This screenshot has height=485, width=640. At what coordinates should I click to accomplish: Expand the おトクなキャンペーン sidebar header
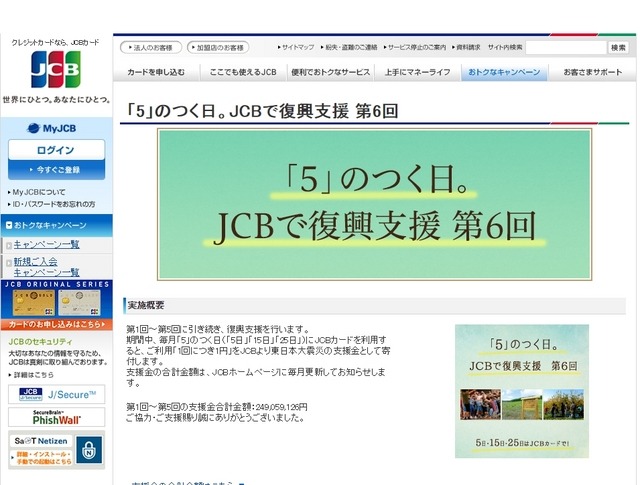coord(56,225)
